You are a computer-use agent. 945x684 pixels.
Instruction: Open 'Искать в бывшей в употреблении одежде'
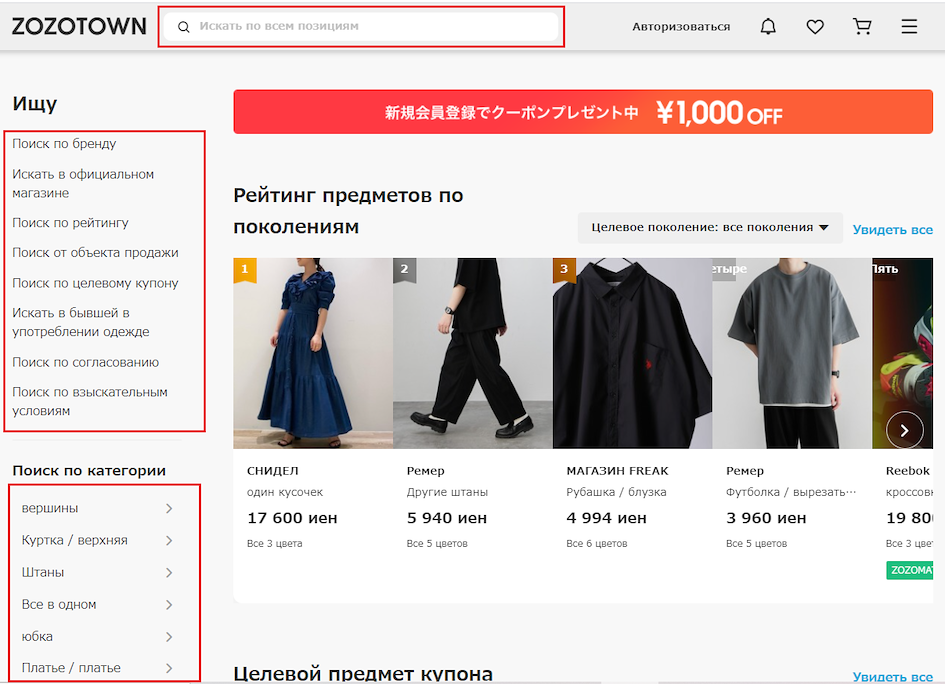81,322
